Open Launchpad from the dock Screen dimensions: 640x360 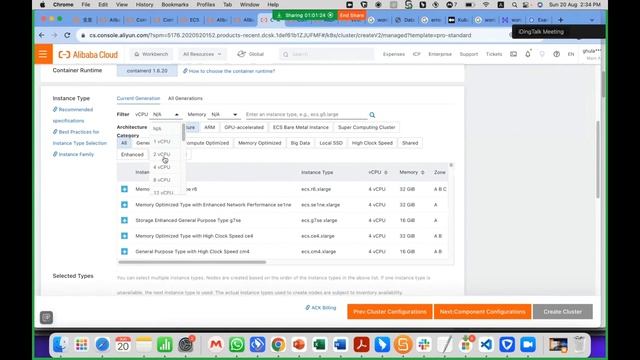point(81,344)
